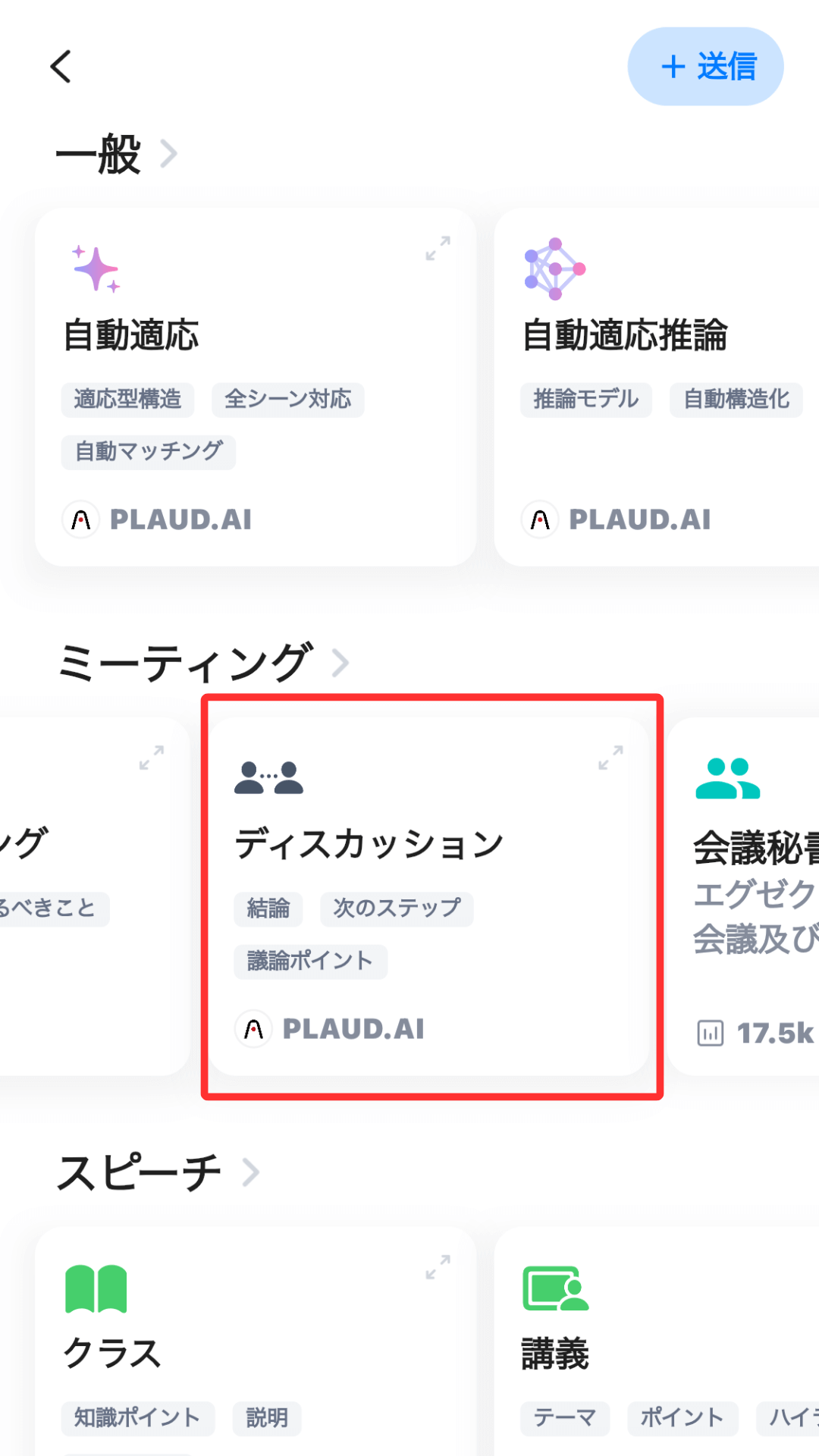Open expand arrows on ディスカッション card
This screenshot has height=1456, width=819.
tap(610, 758)
